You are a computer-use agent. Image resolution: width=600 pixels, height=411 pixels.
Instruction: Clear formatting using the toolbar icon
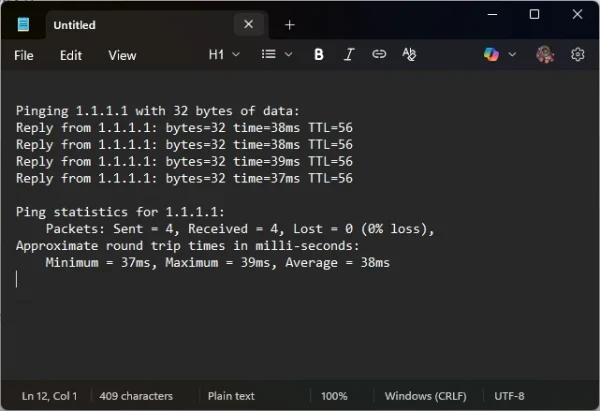(409, 55)
